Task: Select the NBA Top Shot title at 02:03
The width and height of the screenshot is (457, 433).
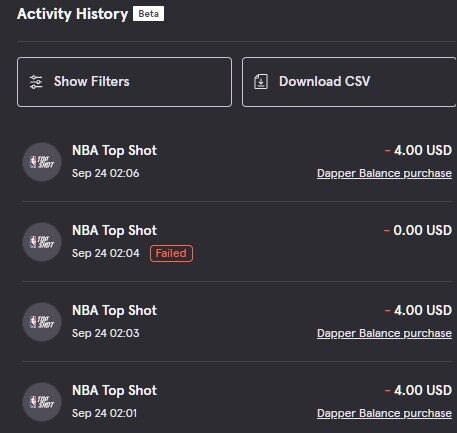Action: [114, 311]
